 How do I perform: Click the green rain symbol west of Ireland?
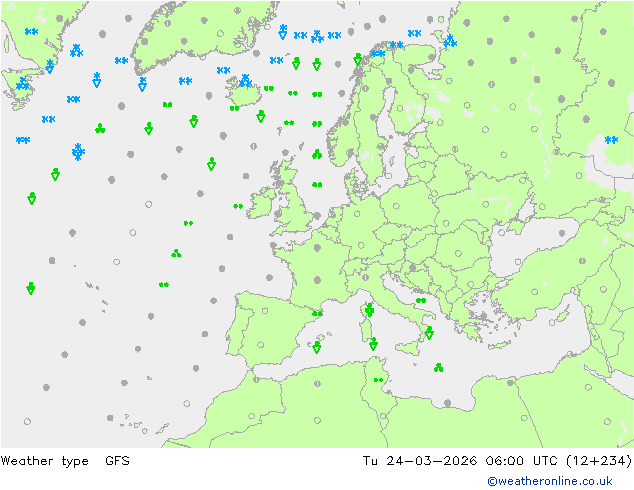pos(238,206)
